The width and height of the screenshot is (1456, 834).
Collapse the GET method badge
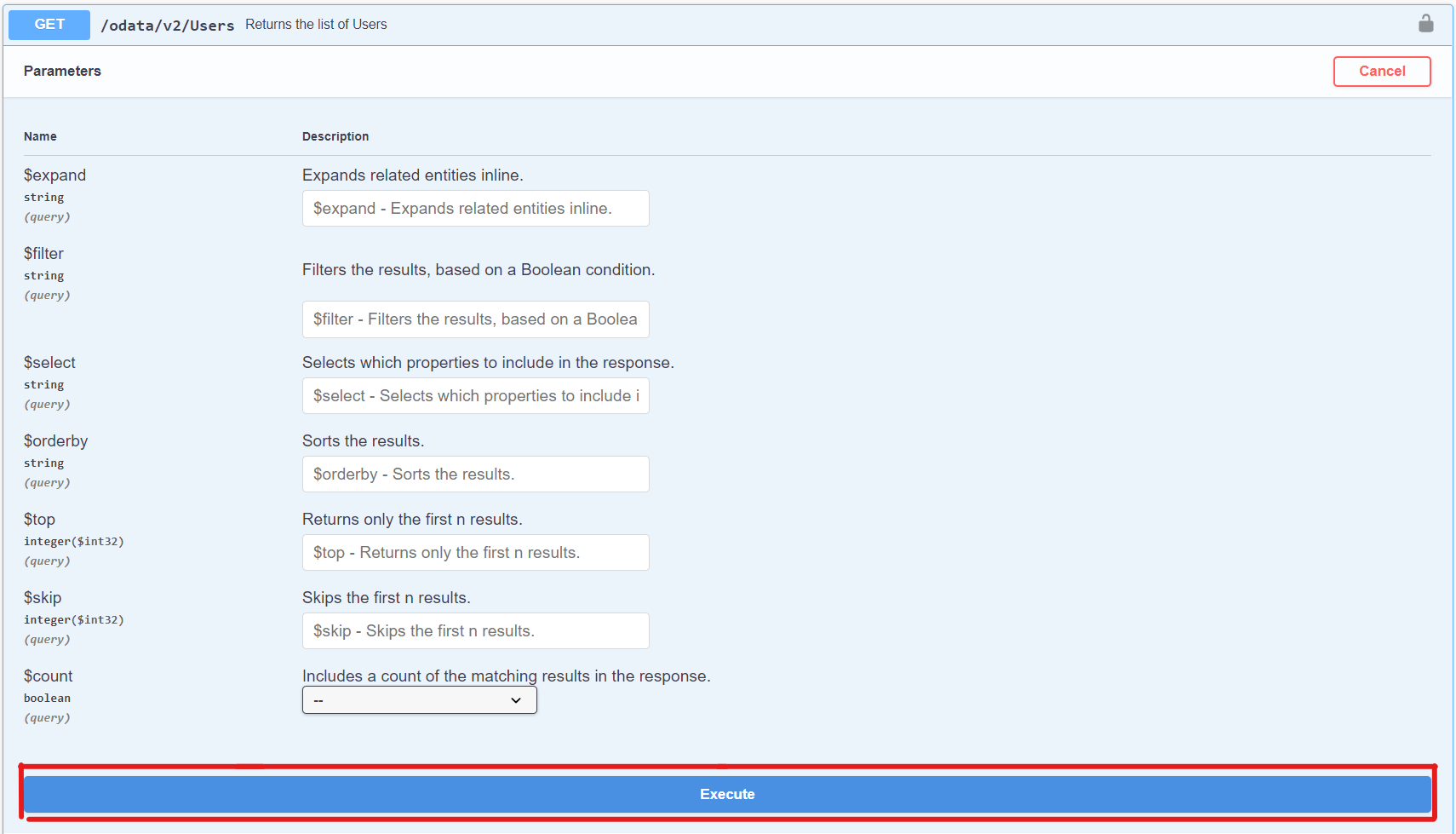(49, 25)
